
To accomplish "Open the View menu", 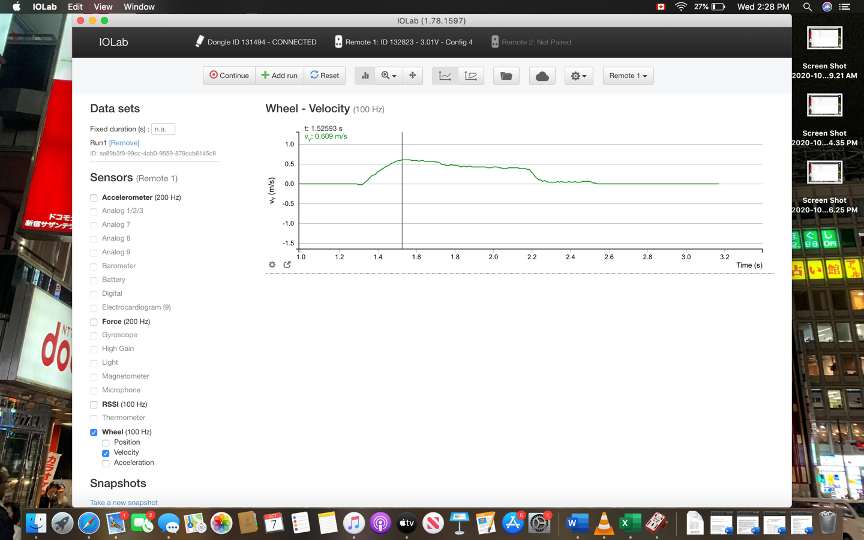I will (x=103, y=7).
